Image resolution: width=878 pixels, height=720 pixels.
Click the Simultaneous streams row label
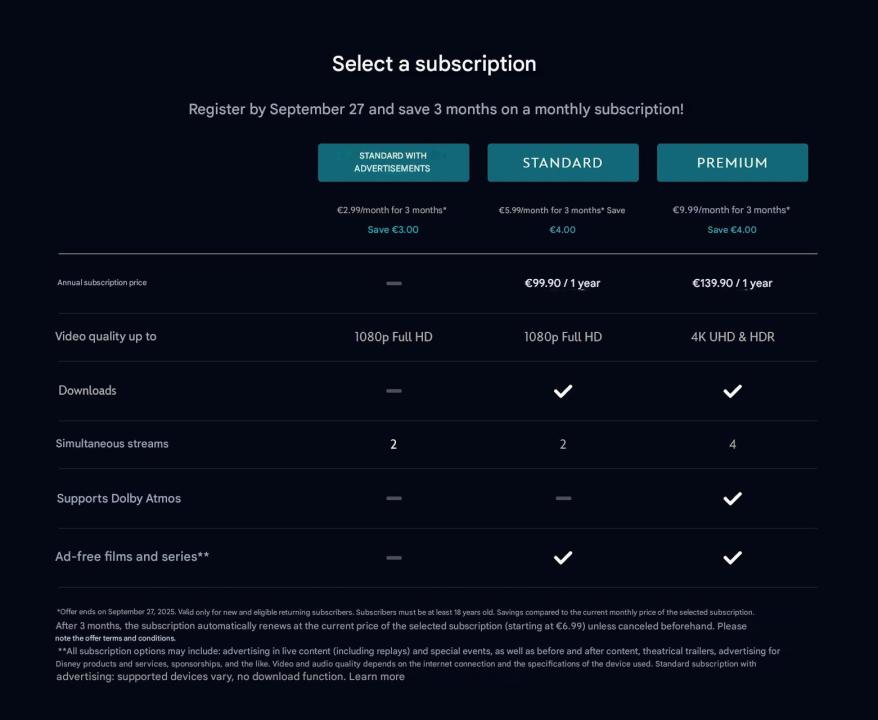coord(112,444)
